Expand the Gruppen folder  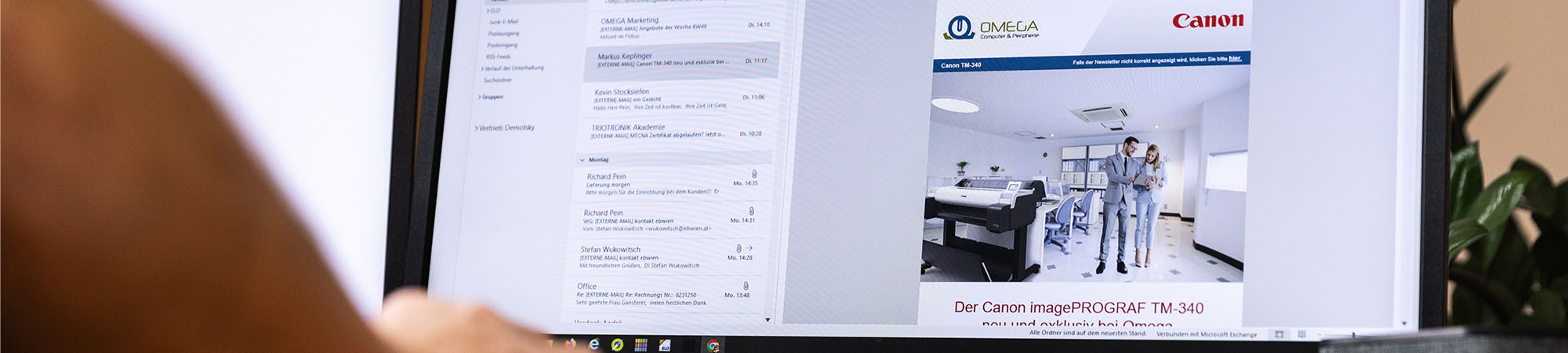(479, 97)
